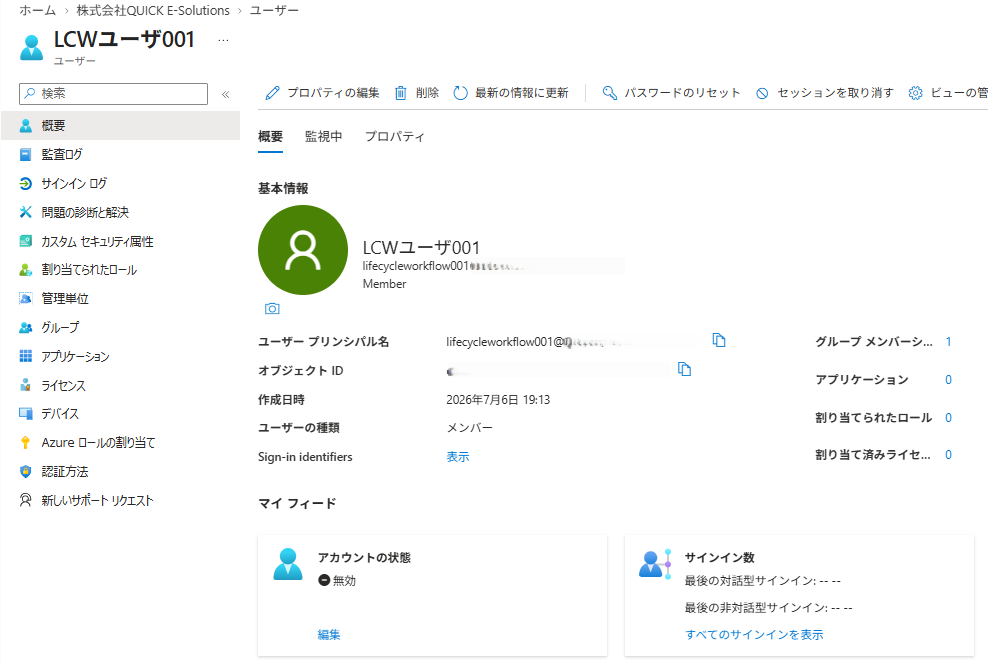Click 編集 link in アカウントの状態 card
This screenshot has width=988, height=664.
point(329,634)
